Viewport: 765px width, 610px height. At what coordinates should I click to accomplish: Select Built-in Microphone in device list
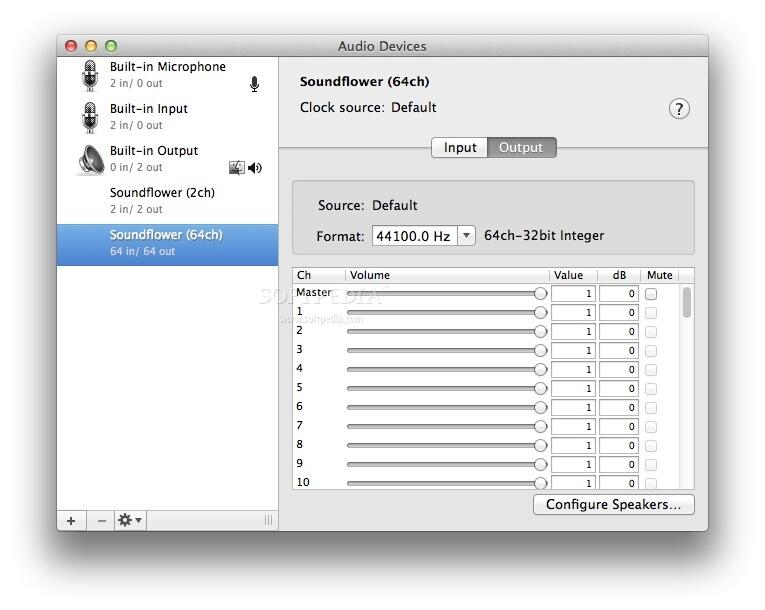click(167, 75)
